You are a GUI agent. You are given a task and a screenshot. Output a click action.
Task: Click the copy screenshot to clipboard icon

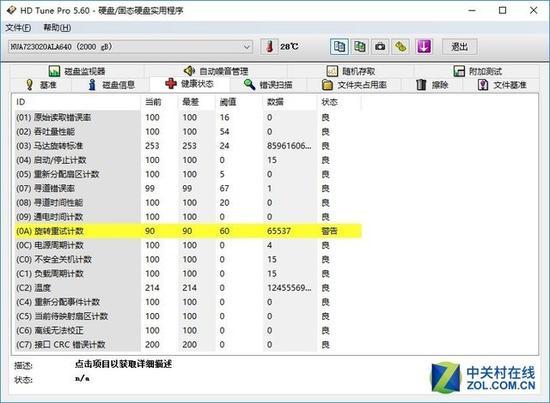coord(360,47)
